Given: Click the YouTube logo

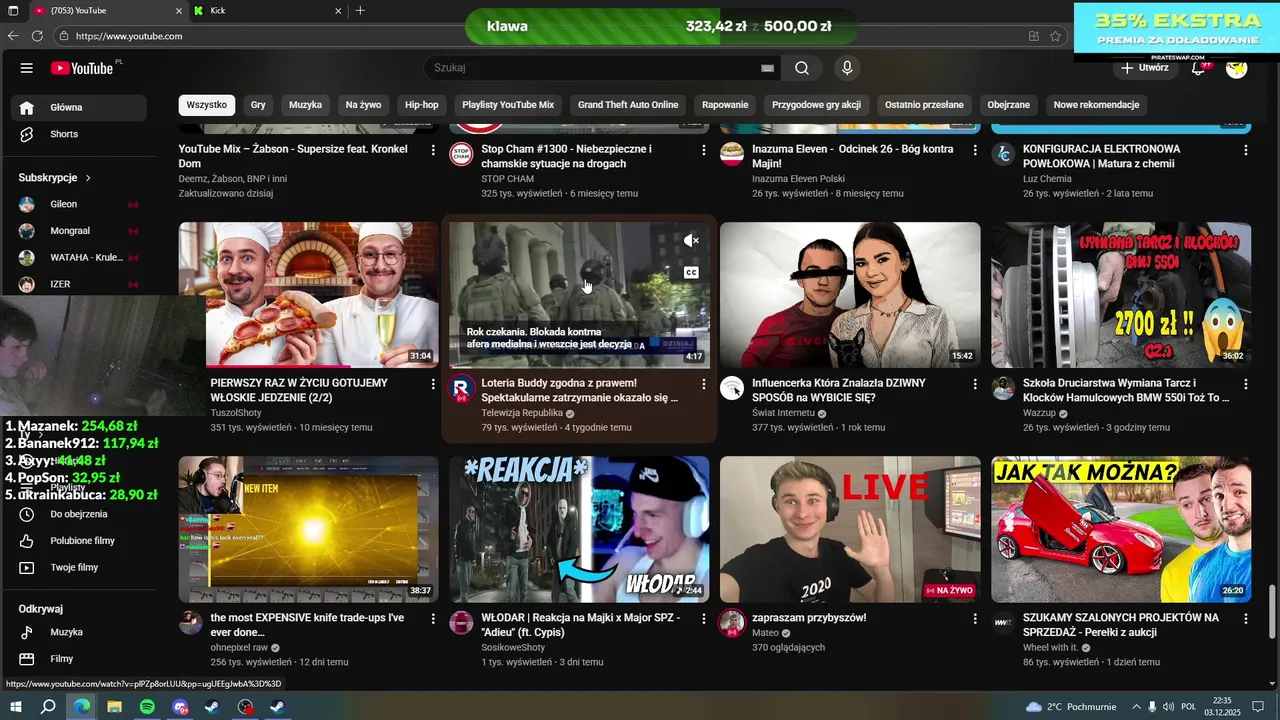Looking at the screenshot, I should pos(84,68).
